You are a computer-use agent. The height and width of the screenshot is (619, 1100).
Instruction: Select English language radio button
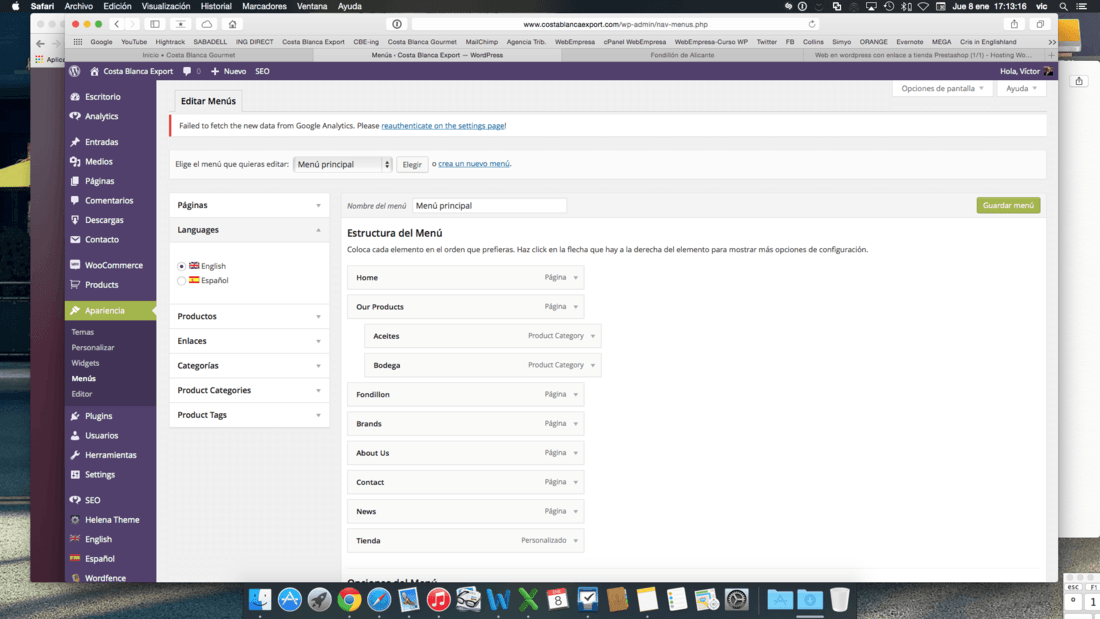coord(182,267)
